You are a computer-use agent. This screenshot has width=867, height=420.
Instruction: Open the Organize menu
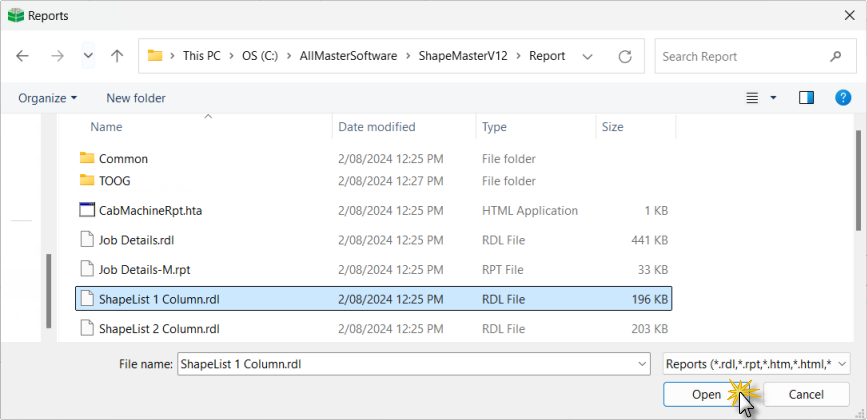click(47, 98)
